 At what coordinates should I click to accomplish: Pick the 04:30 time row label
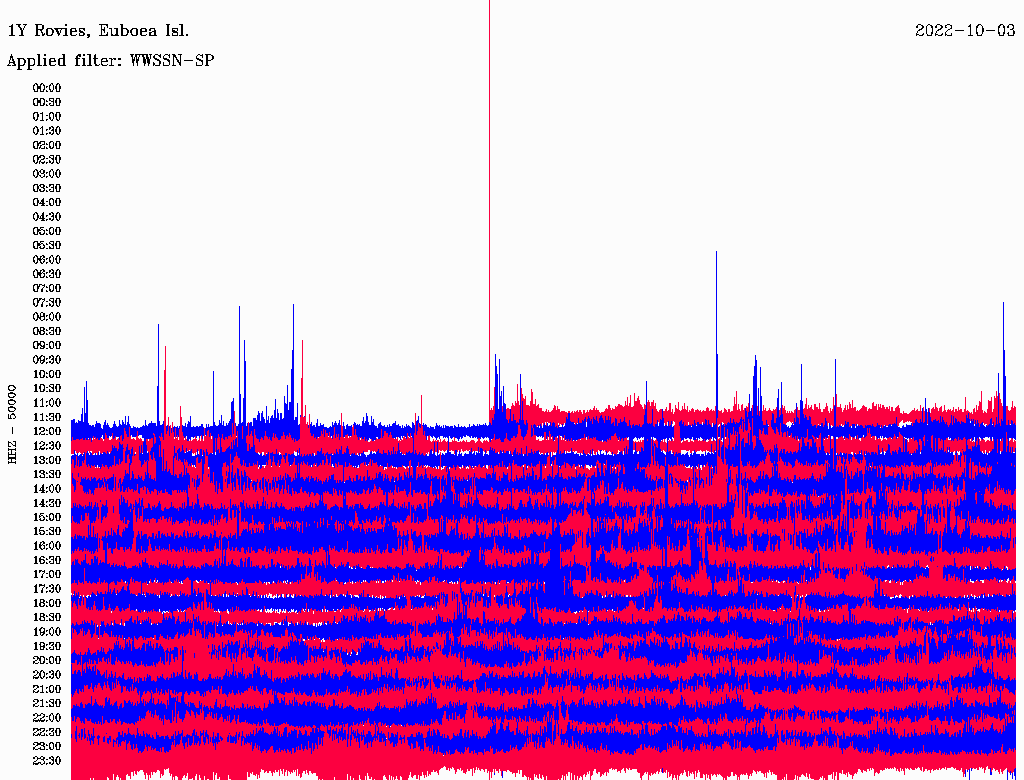click(47, 217)
